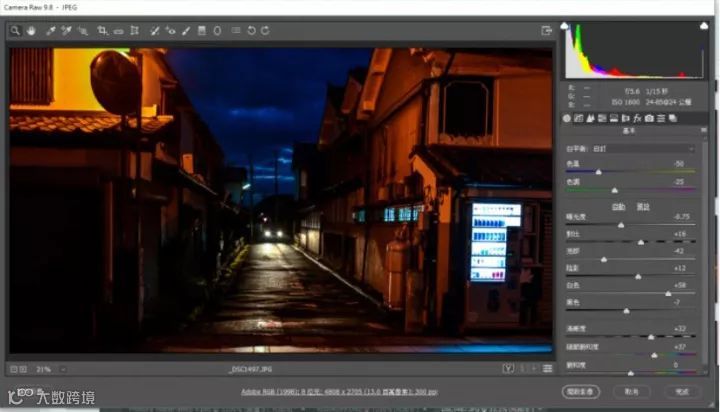720x412 pixels.
Task: Select the Zoom tool
Action: 15,30
